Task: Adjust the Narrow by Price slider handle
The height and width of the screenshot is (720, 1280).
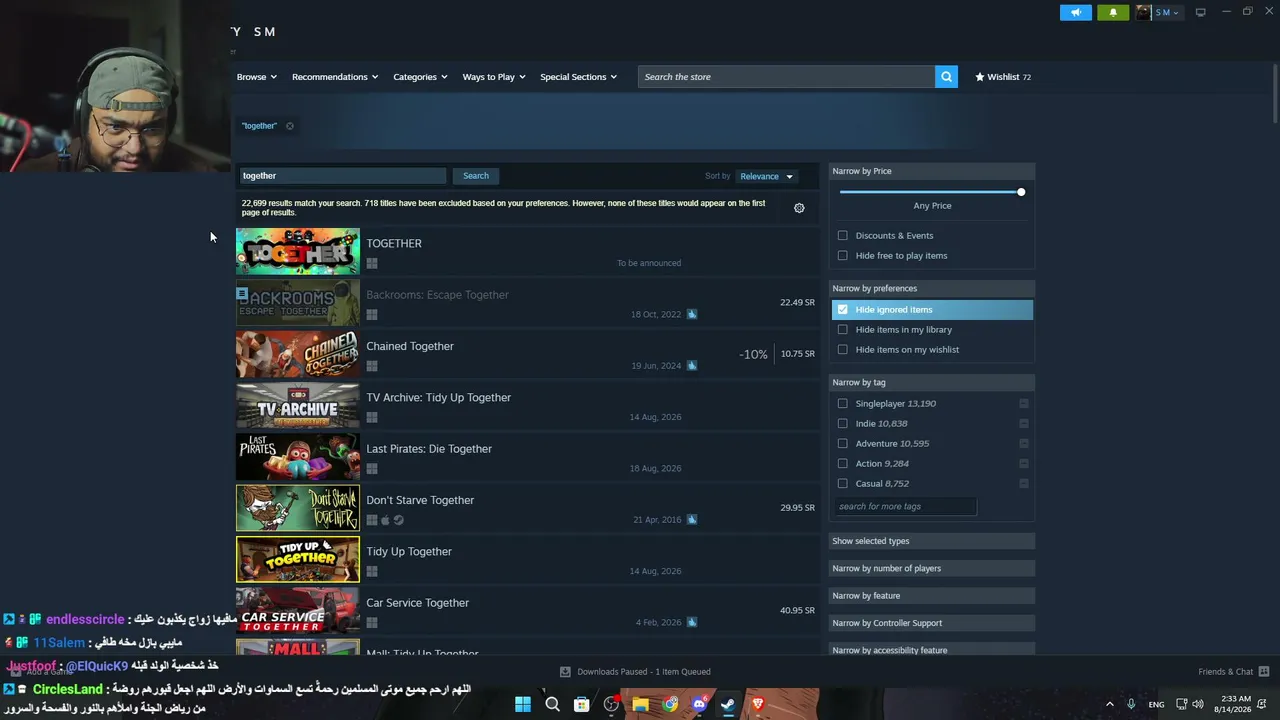Action: point(1021,192)
